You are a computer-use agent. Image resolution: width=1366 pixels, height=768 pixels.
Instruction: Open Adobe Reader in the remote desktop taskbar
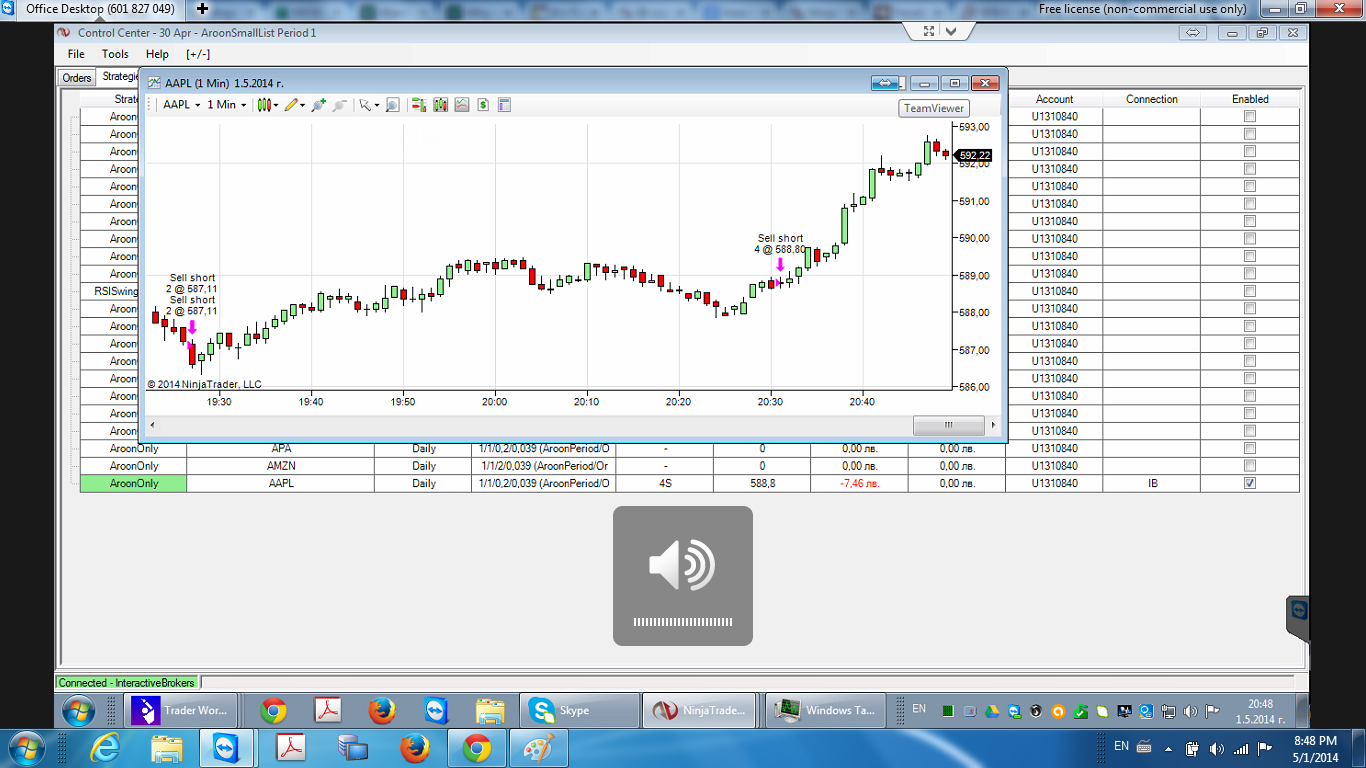(x=328, y=710)
